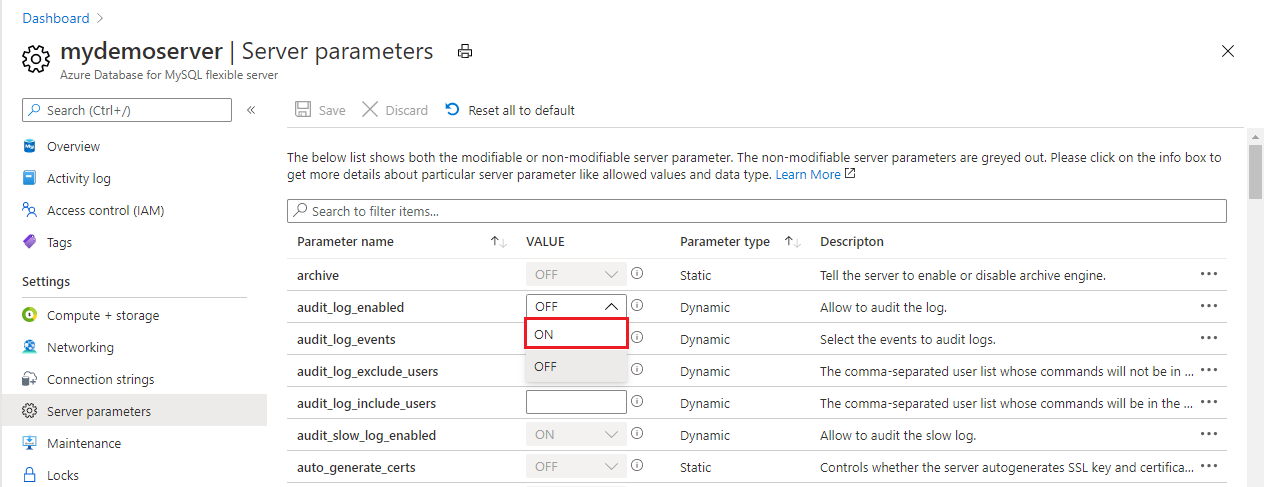
Task: Click ellipsis menu for audit_slow_log_enabled row
Action: (1209, 435)
